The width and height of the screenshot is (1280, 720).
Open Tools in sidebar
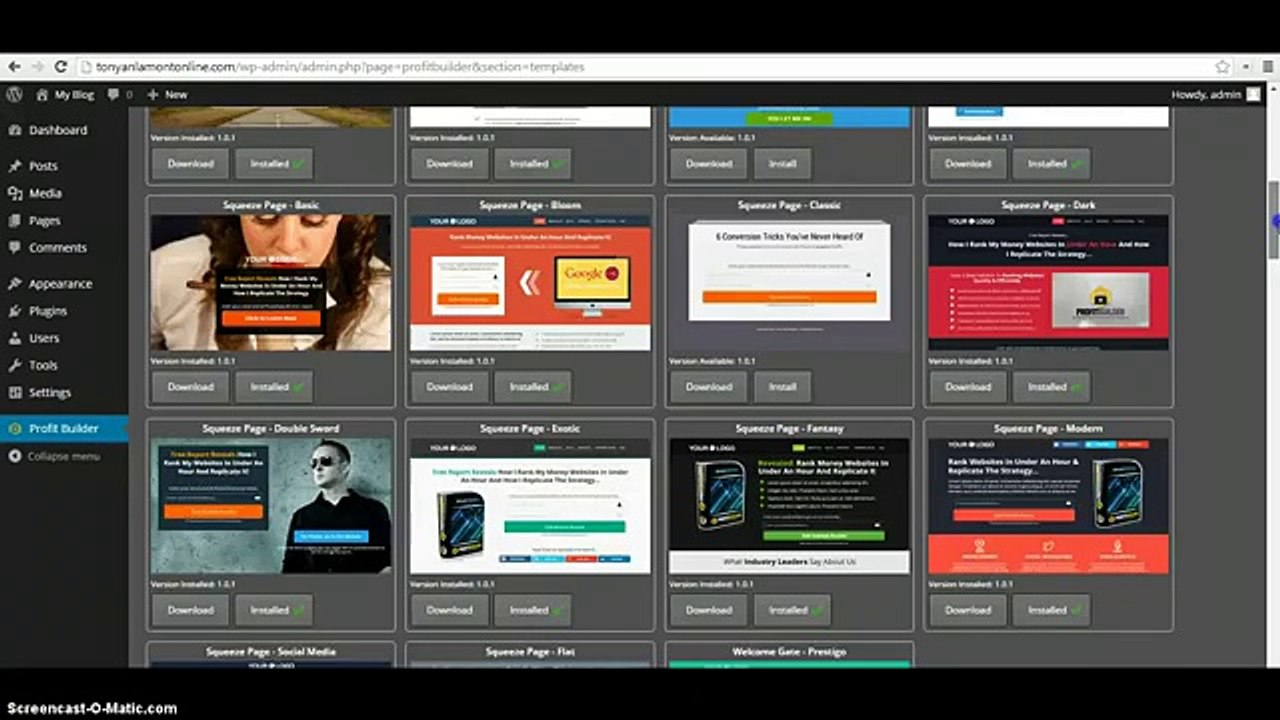click(43, 365)
